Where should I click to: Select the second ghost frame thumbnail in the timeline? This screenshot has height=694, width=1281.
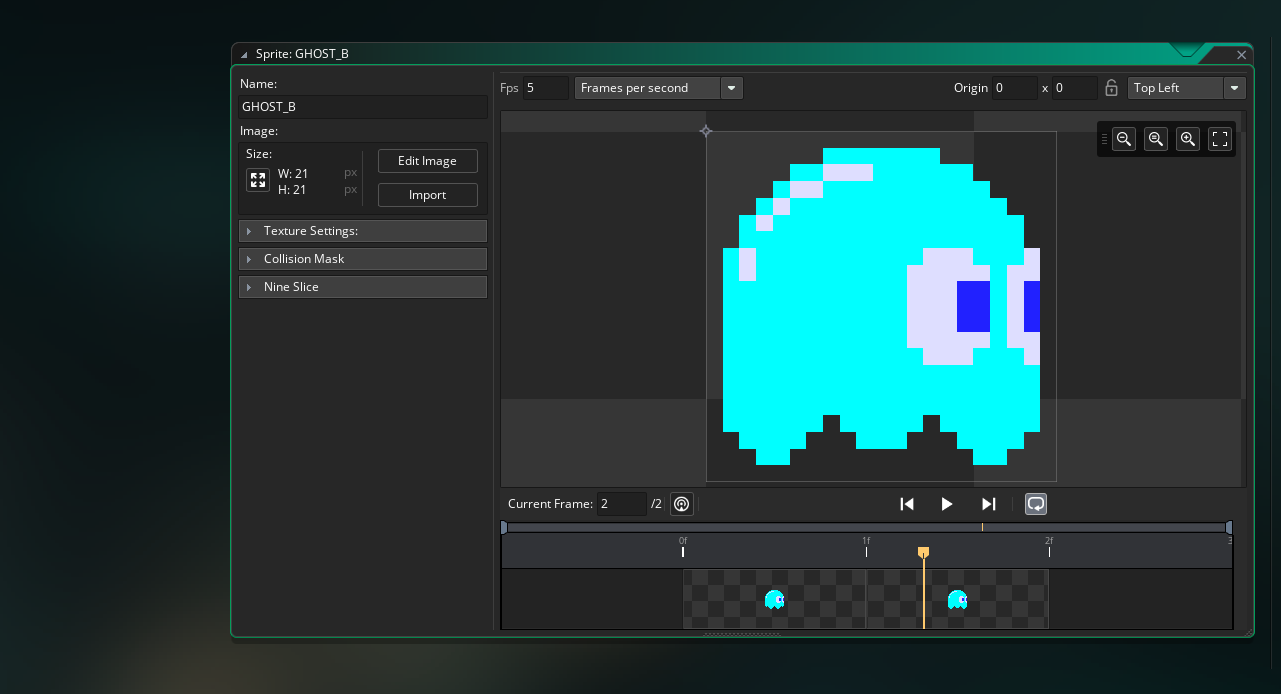pyautogui.click(x=957, y=599)
